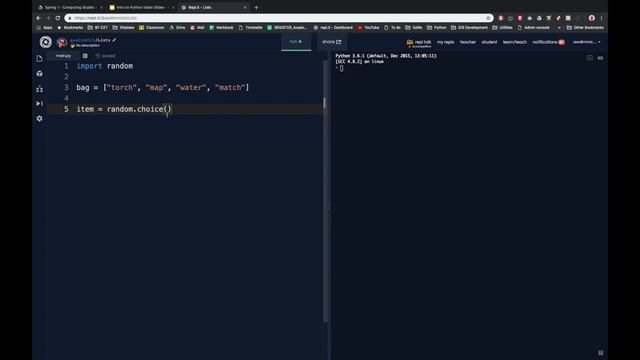Open To do bookmark
The width and height of the screenshot is (640, 360).
tap(393, 28)
